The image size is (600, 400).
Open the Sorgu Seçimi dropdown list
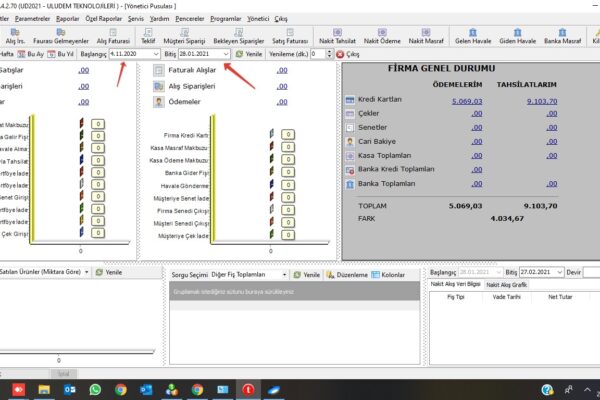288,274
